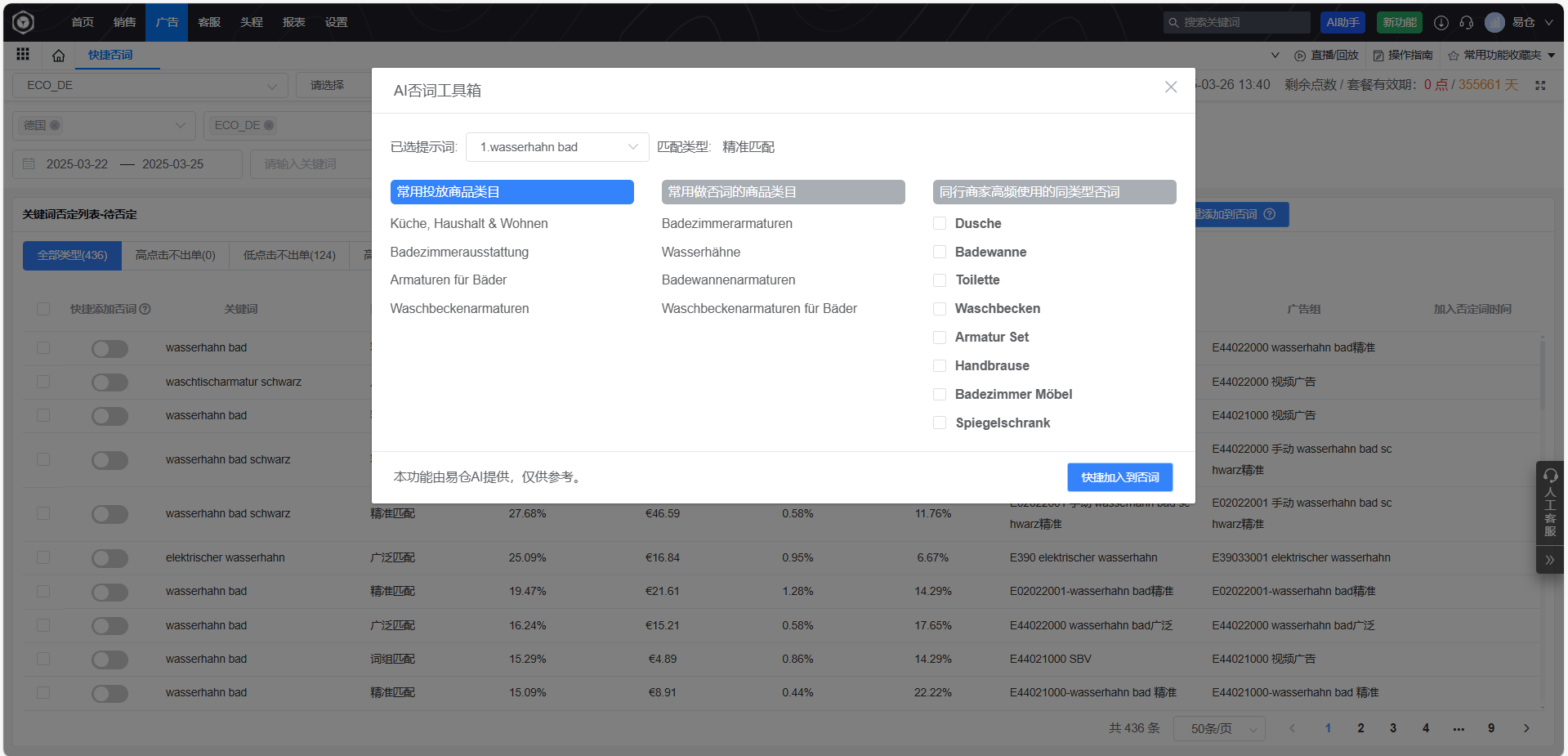Expand the 已选提示词 wasserhahn bad dropdown
The height and width of the screenshot is (756, 1568).
[557, 147]
